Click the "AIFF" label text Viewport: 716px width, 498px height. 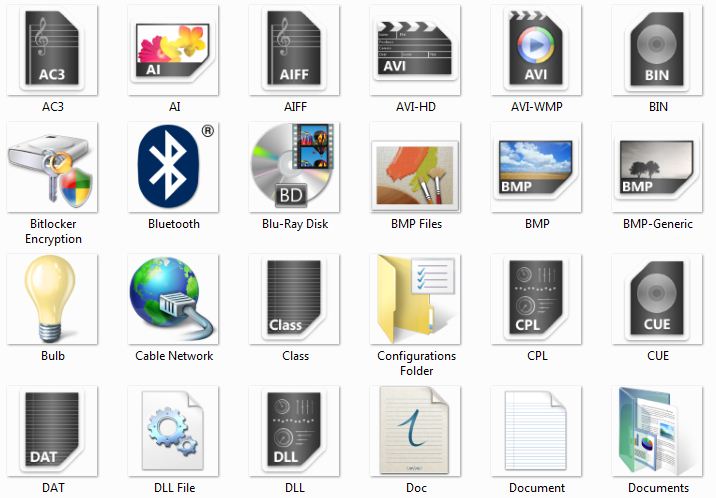pos(295,107)
